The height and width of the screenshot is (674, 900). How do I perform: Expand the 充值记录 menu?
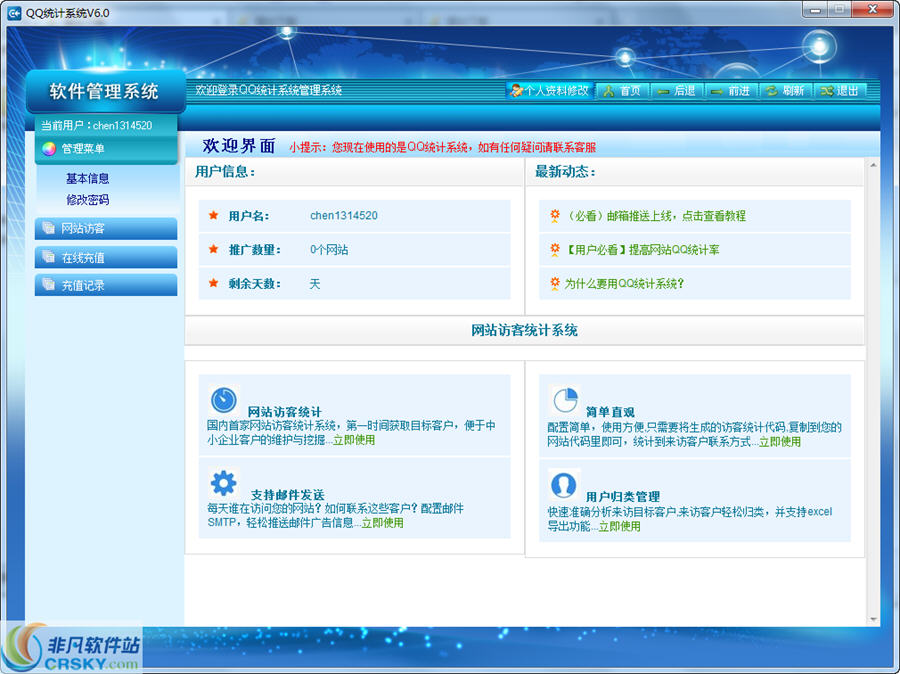(x=106, y=285)
